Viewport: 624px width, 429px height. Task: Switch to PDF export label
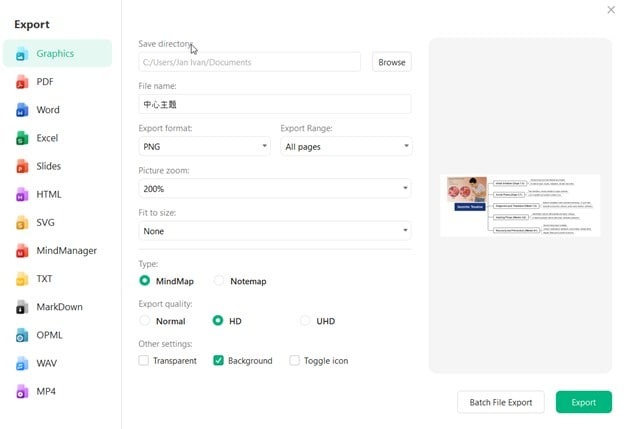click(45, 82)
